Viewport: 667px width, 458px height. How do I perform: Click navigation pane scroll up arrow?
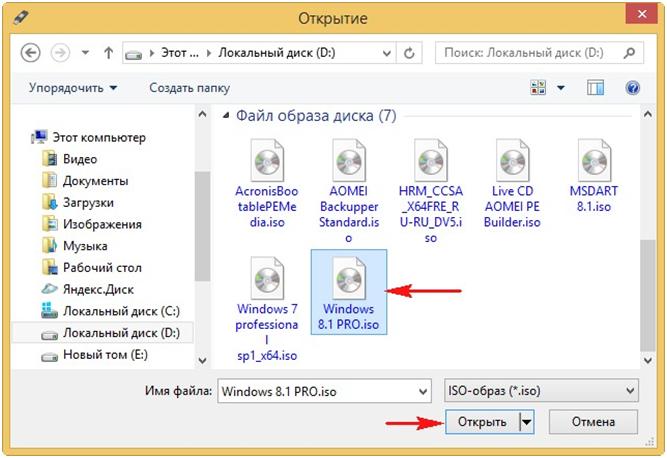click(202, 114)
